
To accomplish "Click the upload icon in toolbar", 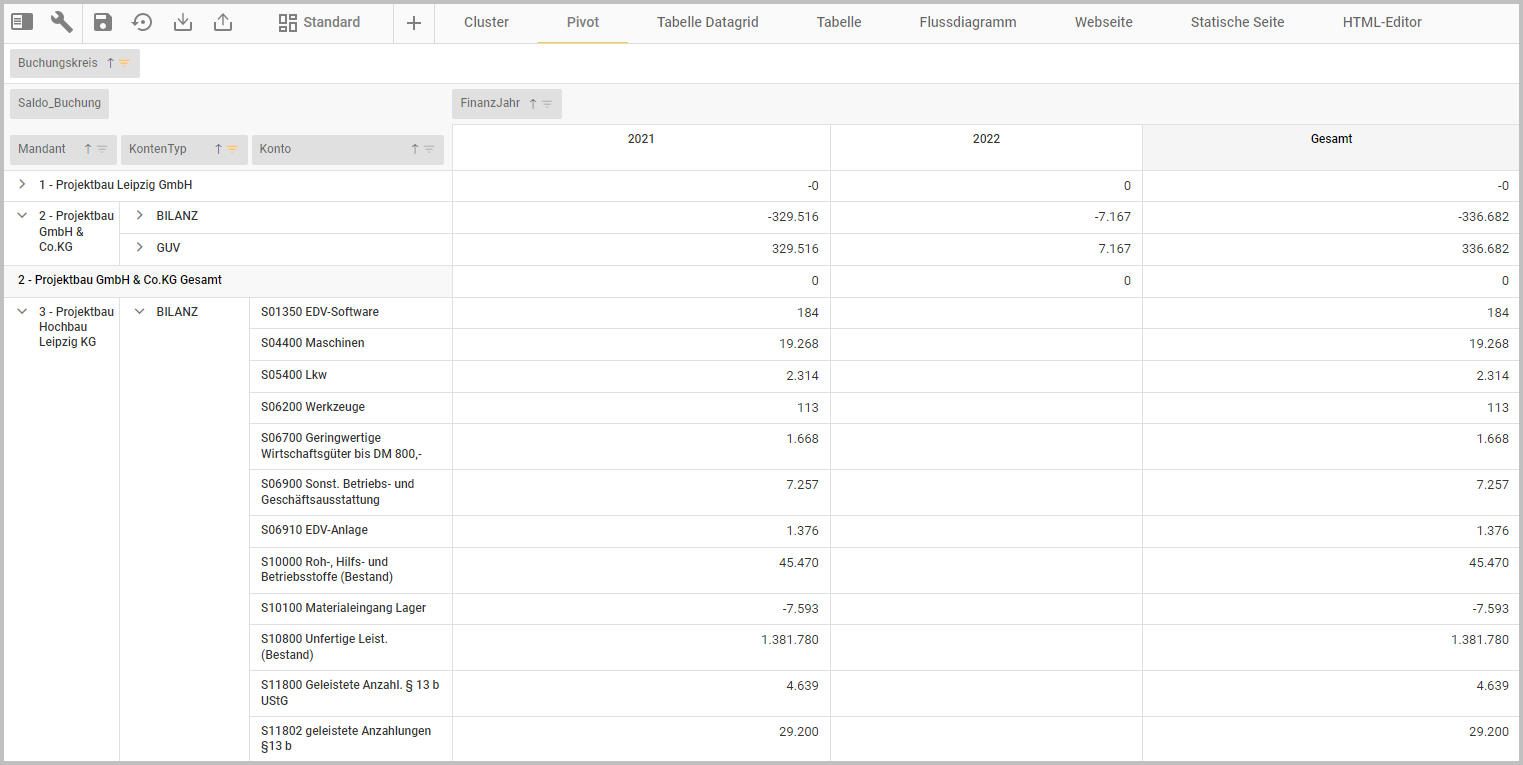I will [x=223, y=22].
